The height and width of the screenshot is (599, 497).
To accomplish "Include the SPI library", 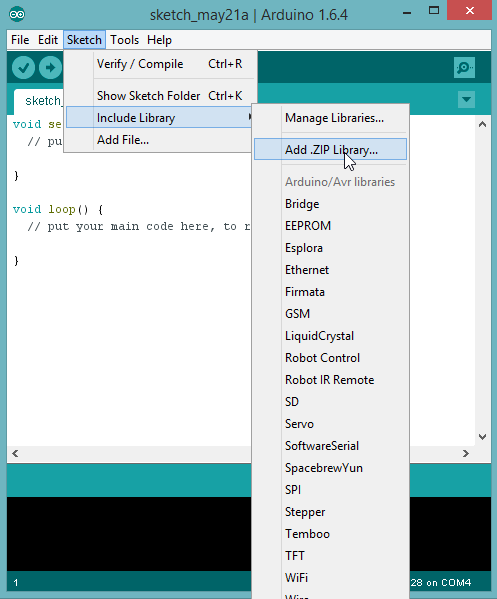I will tap(330, 490).
